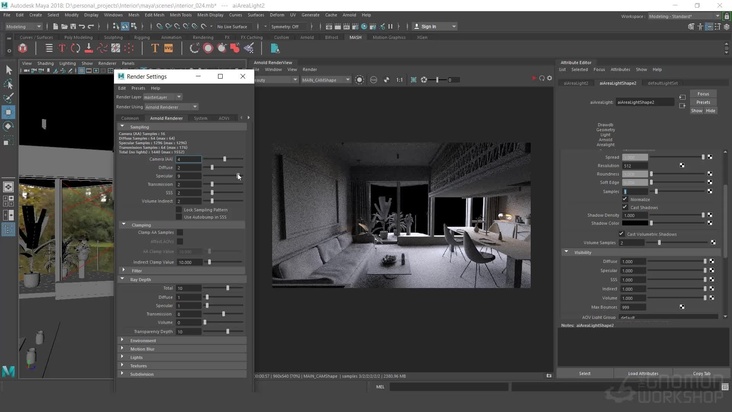Open the Mesh Tools menu
The width and height of the screenshot is (732, 412).
pos(181,15)
